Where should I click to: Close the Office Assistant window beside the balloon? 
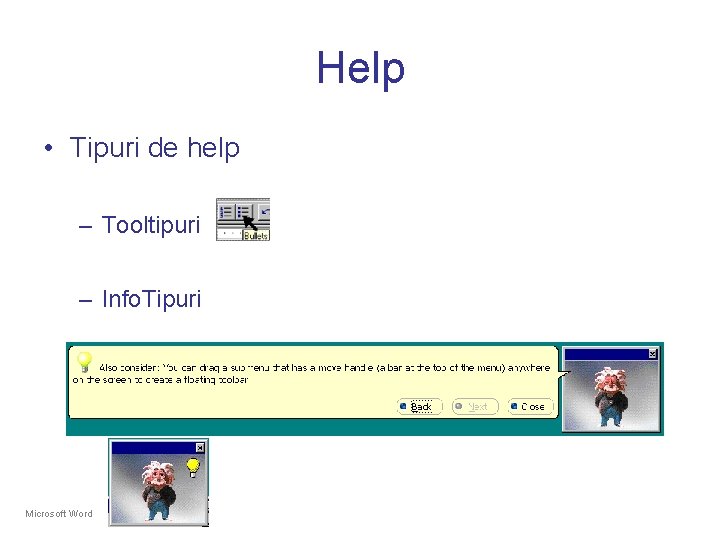click(x=652, y=354)
